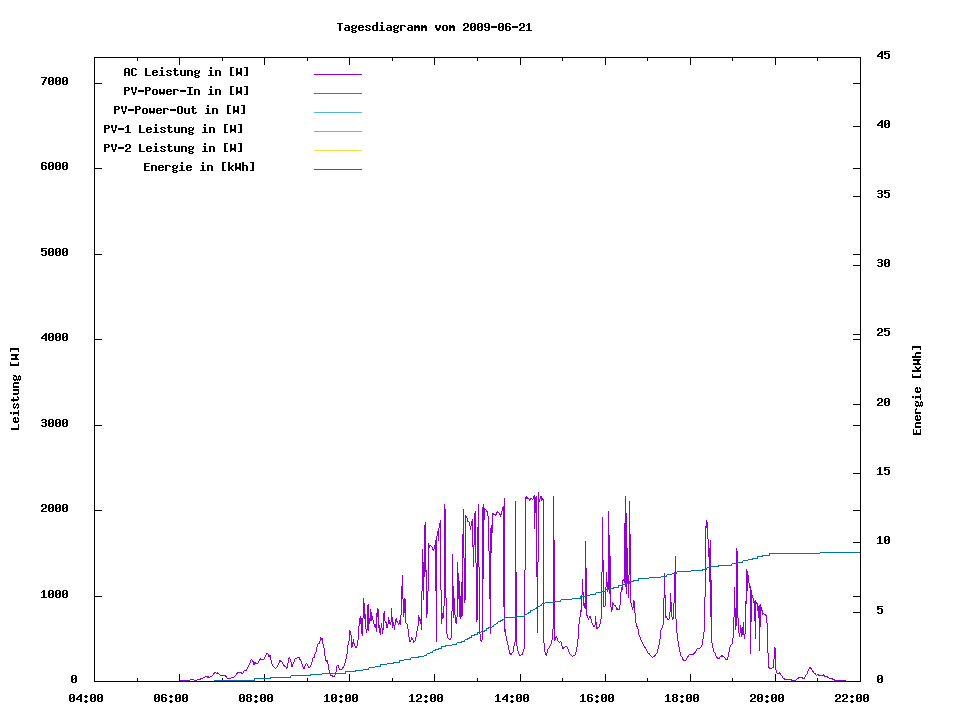Click the 7000 value on left axis
The image size is (960, 720).
pyautogui.click(x=54, y=81)
